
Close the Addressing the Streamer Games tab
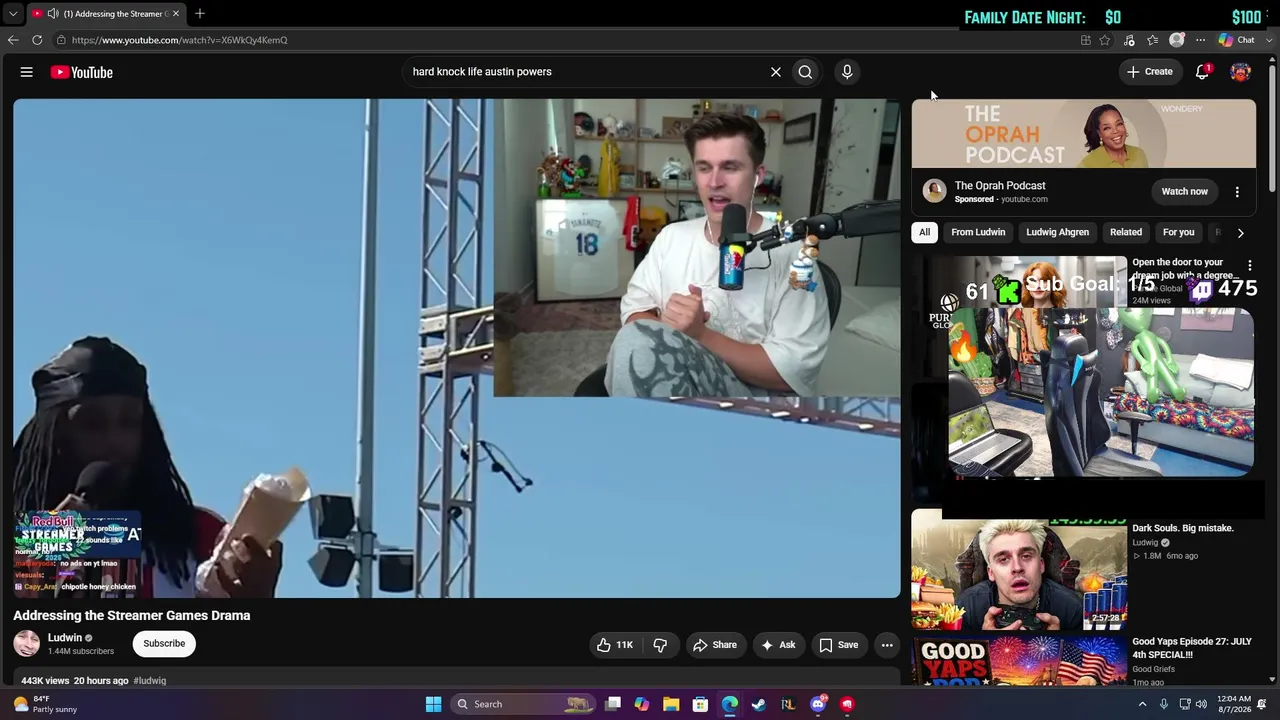[x=176, y=14]
